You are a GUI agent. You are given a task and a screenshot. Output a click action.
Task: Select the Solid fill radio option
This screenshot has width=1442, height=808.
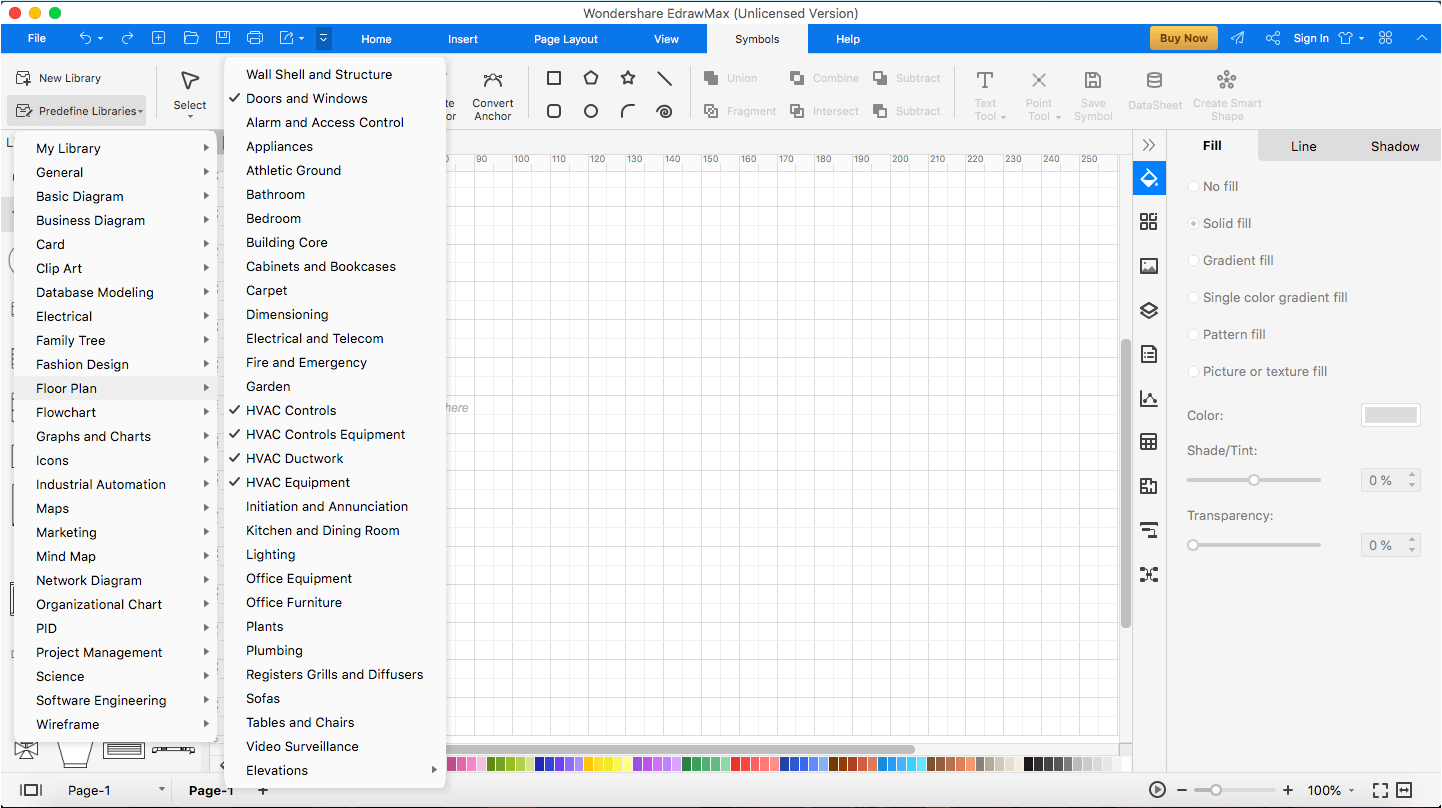[1193, 223]
